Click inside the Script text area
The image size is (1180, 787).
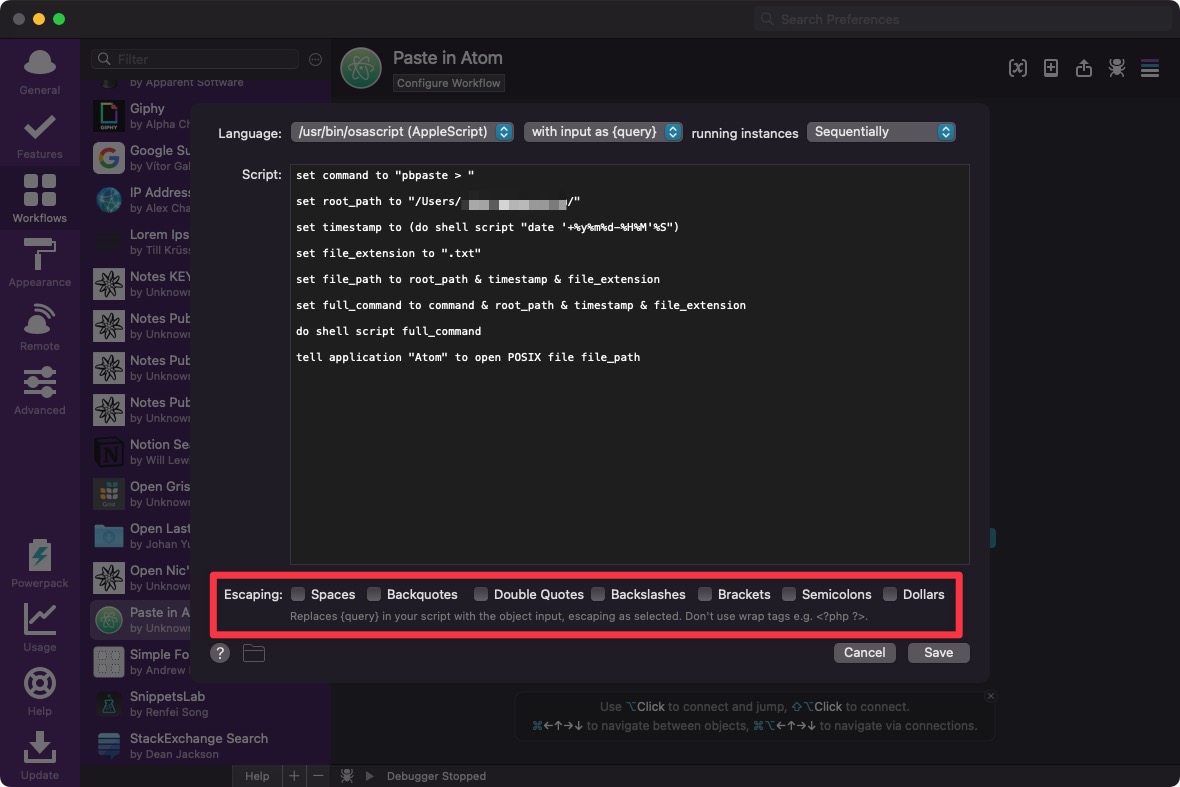(630, 364)
